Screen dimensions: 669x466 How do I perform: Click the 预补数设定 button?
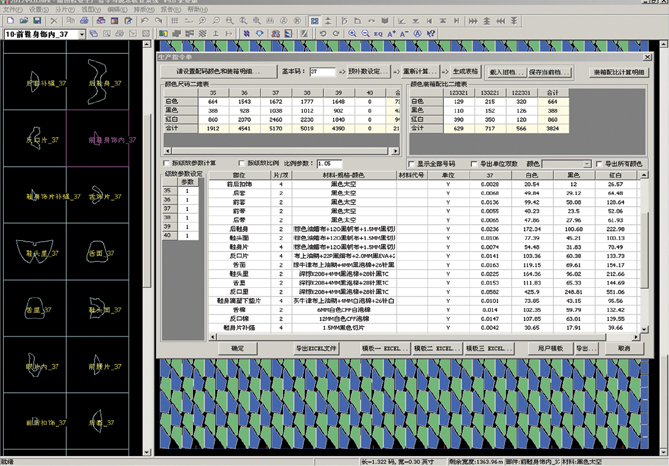[368, 71]
